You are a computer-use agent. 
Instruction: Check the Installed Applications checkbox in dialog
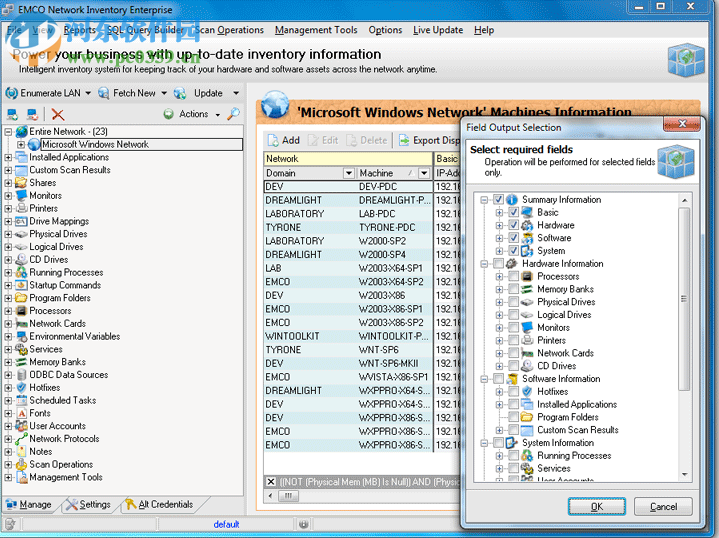(x=514, y=405)
